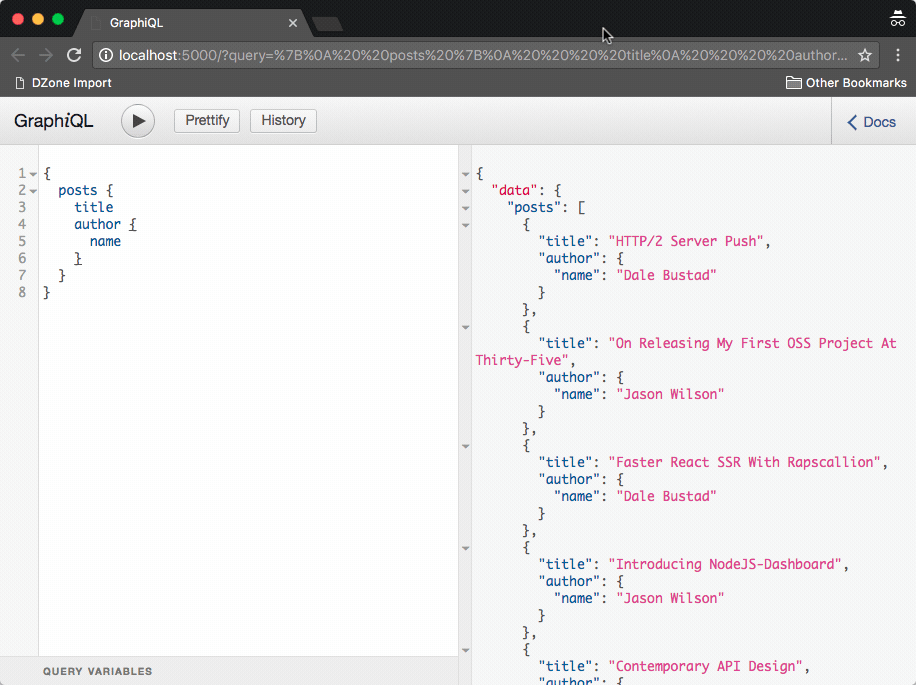Click the incognito icon
916x685 pixels.
click(897, 19)
